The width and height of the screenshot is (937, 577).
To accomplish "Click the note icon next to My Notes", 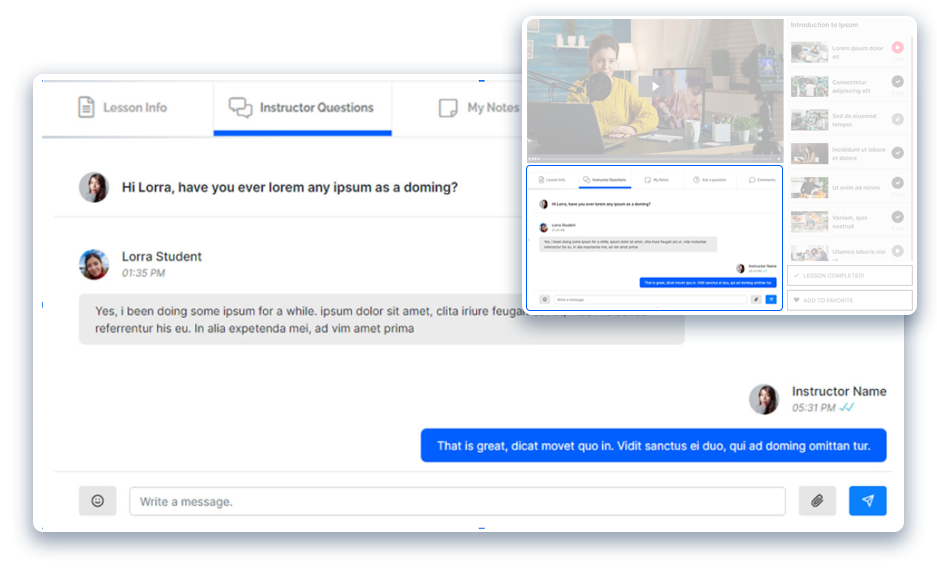I will click(448, 107).
